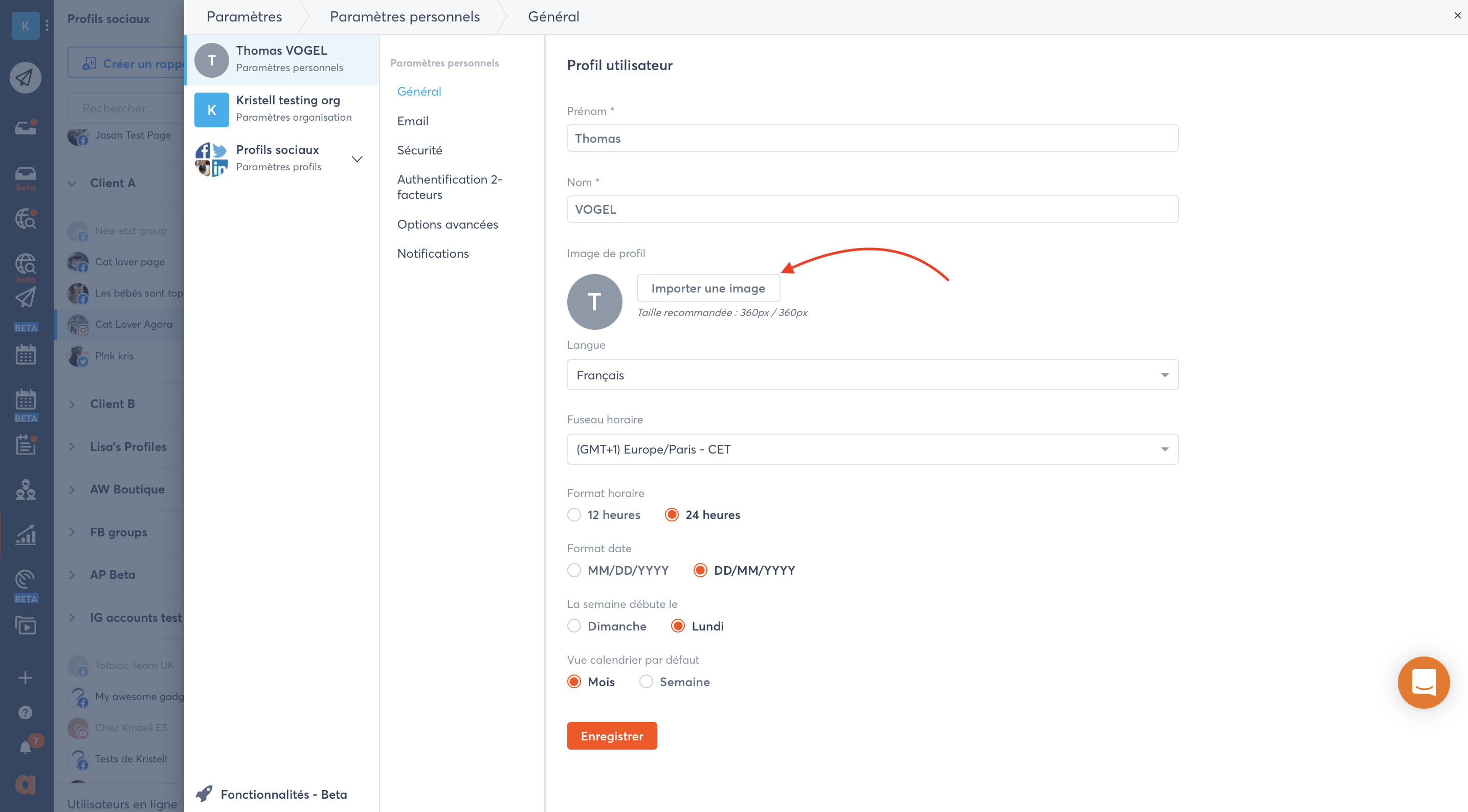Expand the Client B group

click(72, 404)
